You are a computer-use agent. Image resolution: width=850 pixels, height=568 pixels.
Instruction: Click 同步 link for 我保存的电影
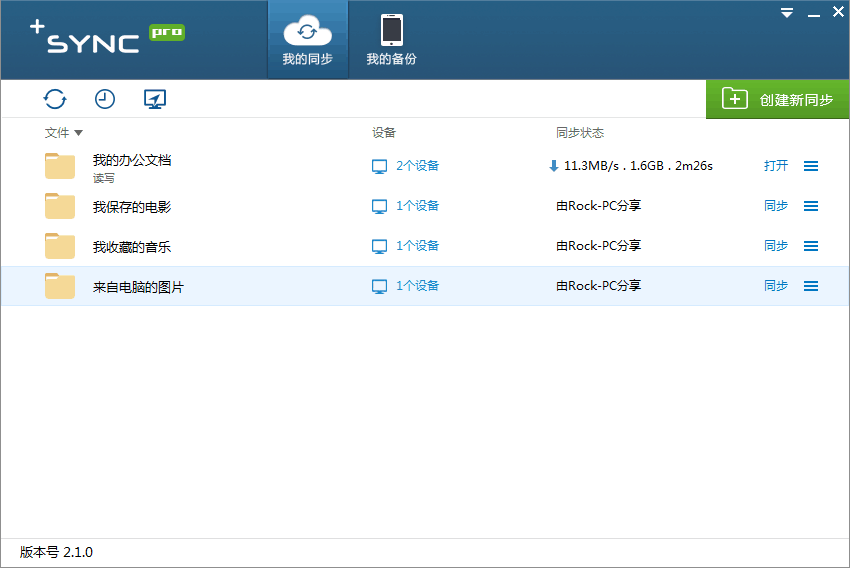[776, 206]
